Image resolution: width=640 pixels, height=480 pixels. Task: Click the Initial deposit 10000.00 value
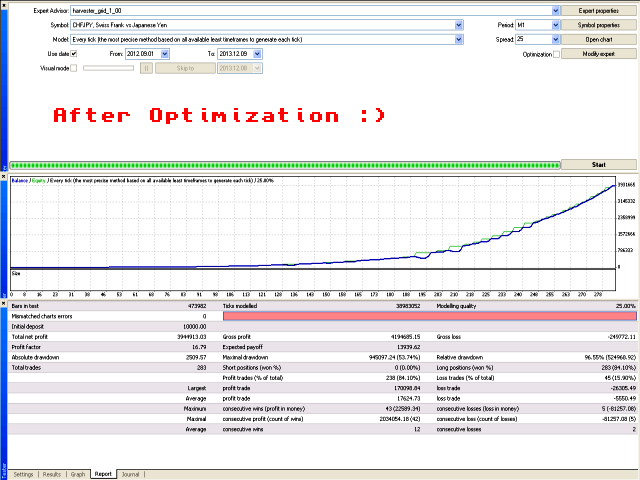pyautogui.click(x=195, y=327)
